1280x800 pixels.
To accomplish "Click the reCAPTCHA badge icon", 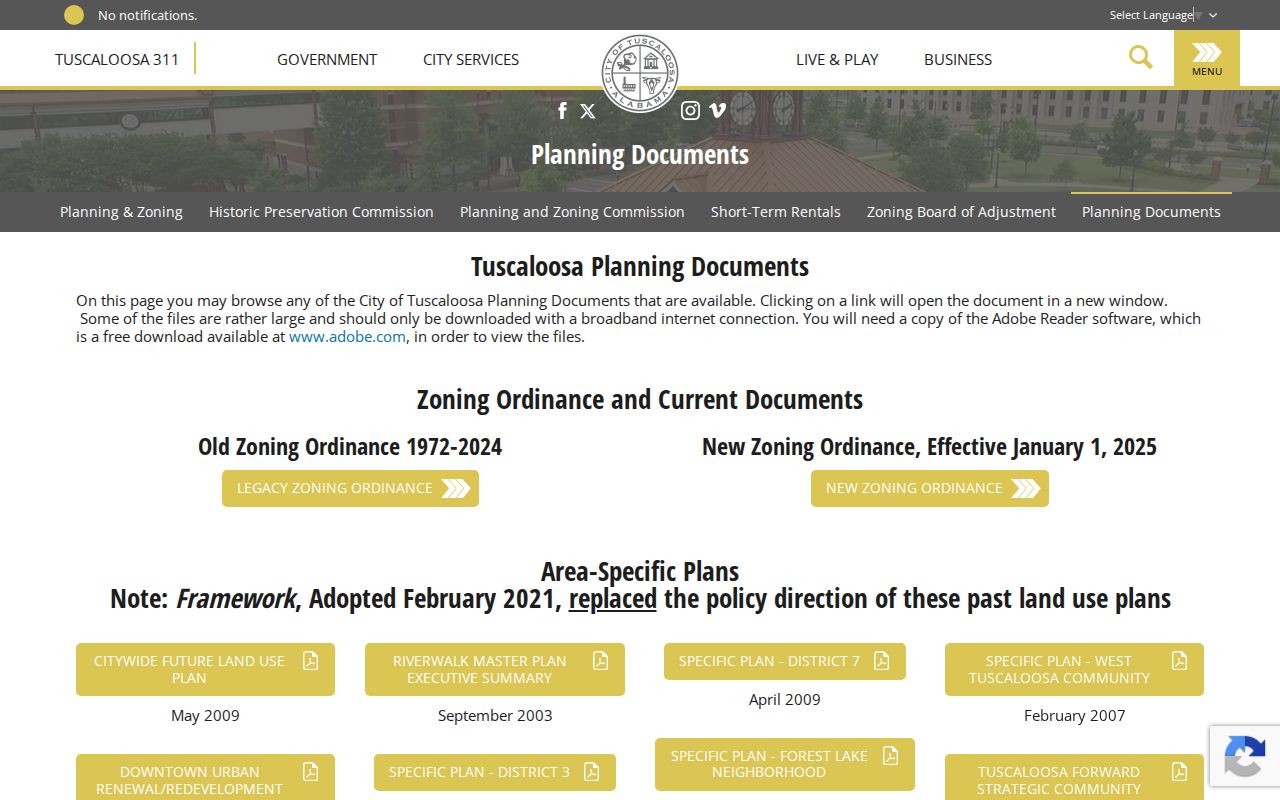I will 1244,755.
